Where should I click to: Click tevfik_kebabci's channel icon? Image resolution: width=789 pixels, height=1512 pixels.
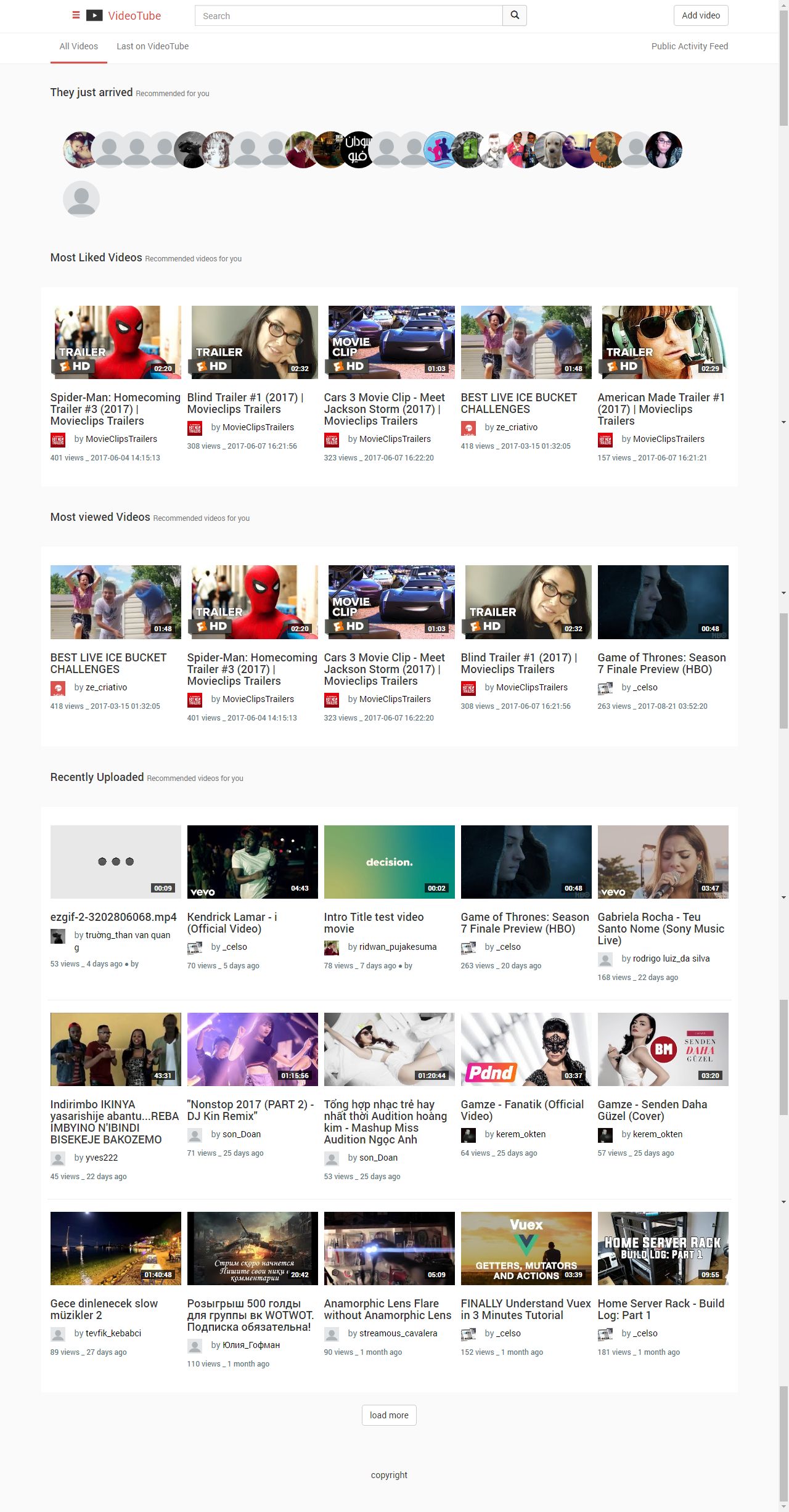[x=58, y=1334]
